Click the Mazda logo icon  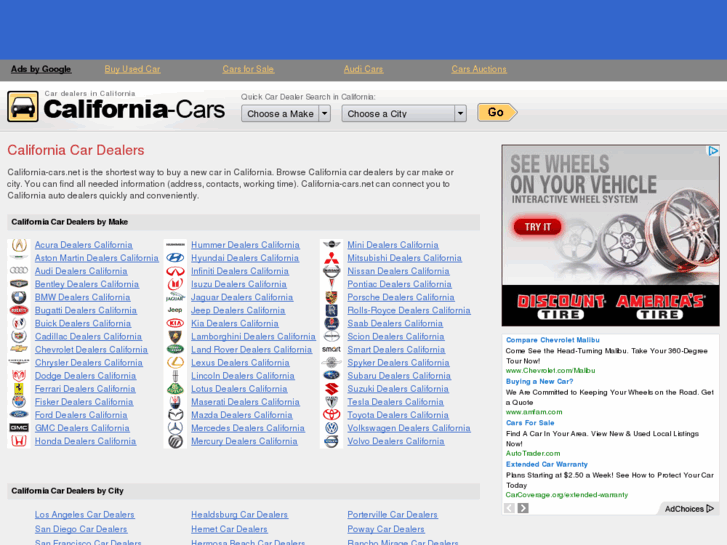175,415
